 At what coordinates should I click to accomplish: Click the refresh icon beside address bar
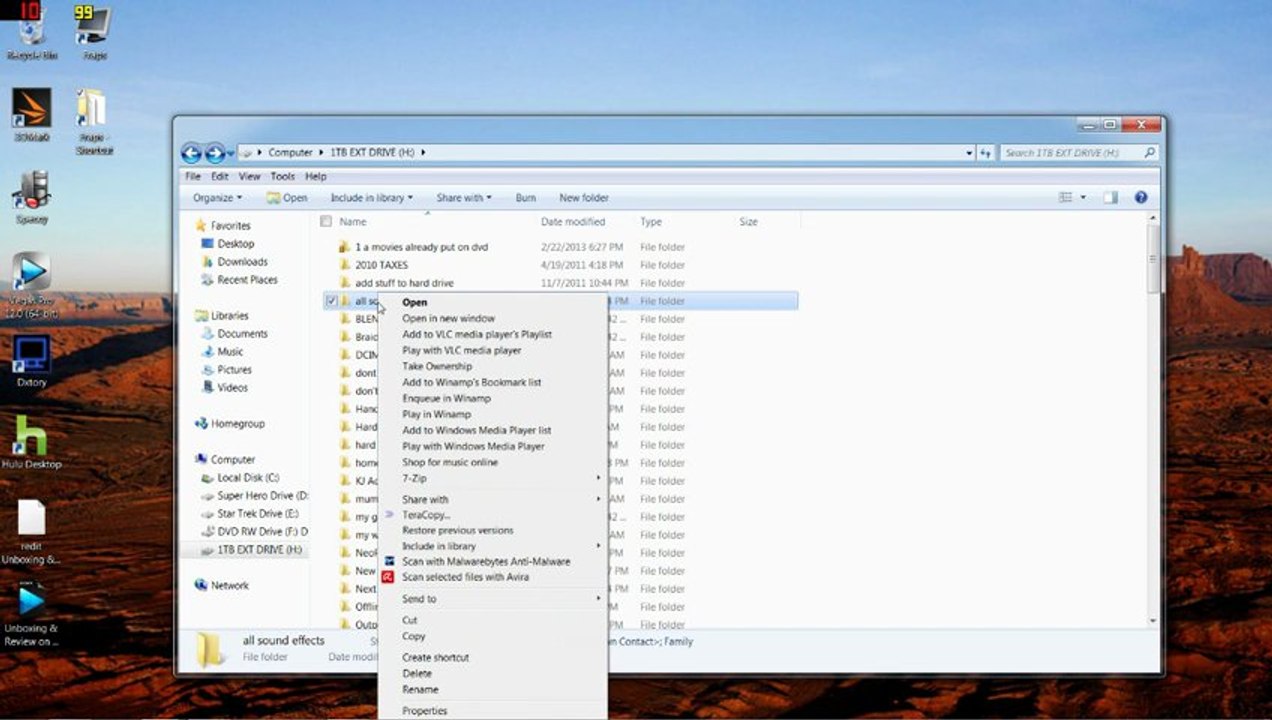click(986, 153)
